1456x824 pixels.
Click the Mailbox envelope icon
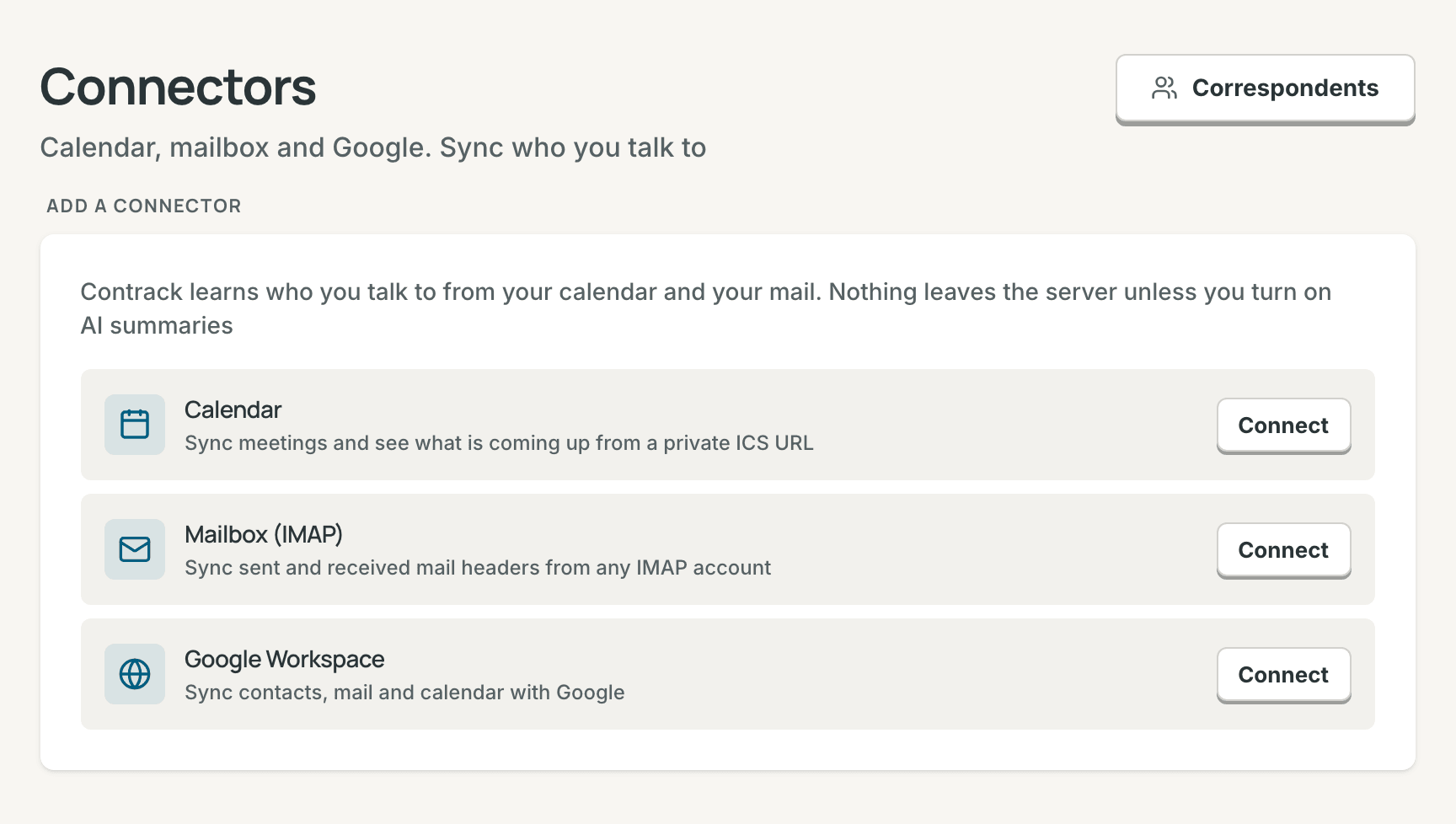click(135, 549)
